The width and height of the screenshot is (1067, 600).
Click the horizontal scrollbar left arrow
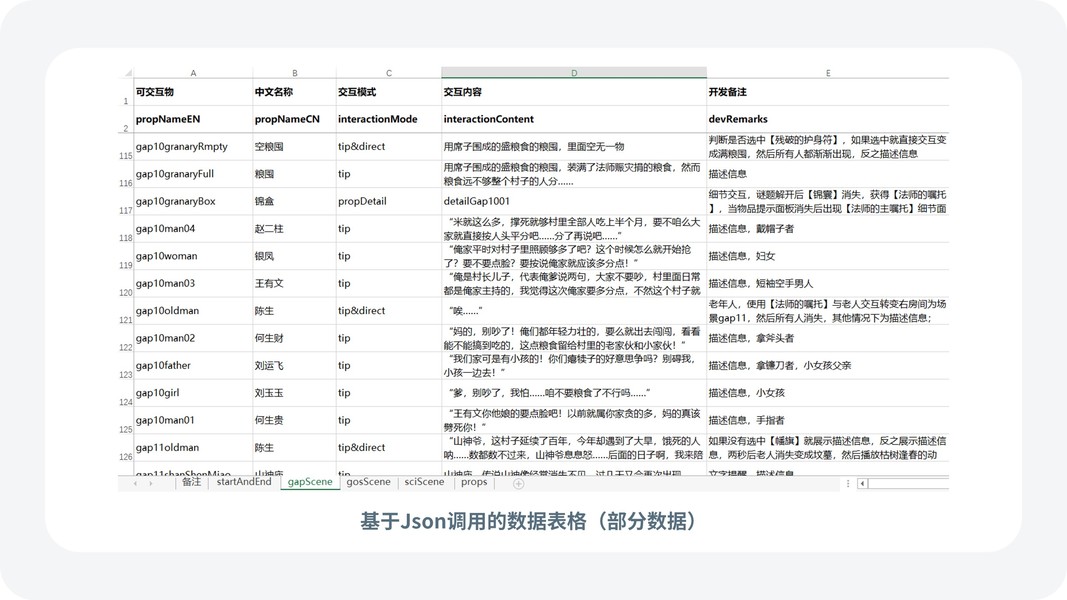[x=862, y=484]
